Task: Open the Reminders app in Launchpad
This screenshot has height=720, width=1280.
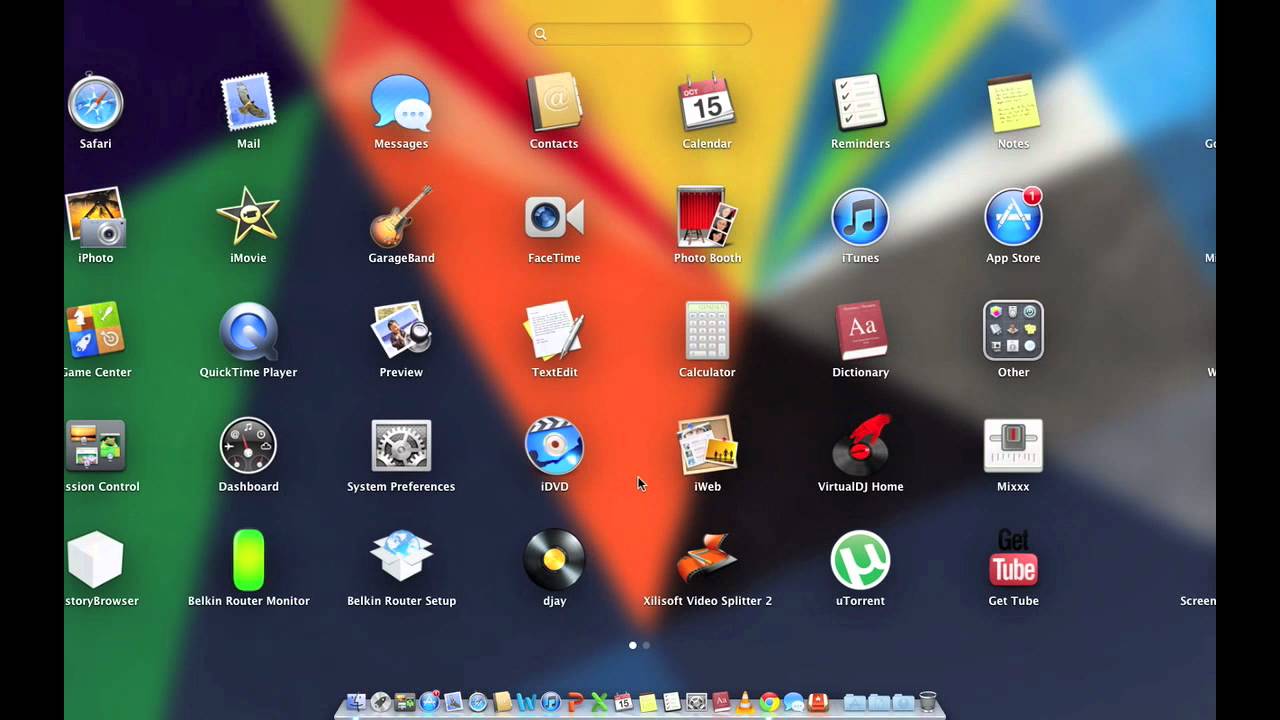Action: pyautogui.click(x=860, y=104)
